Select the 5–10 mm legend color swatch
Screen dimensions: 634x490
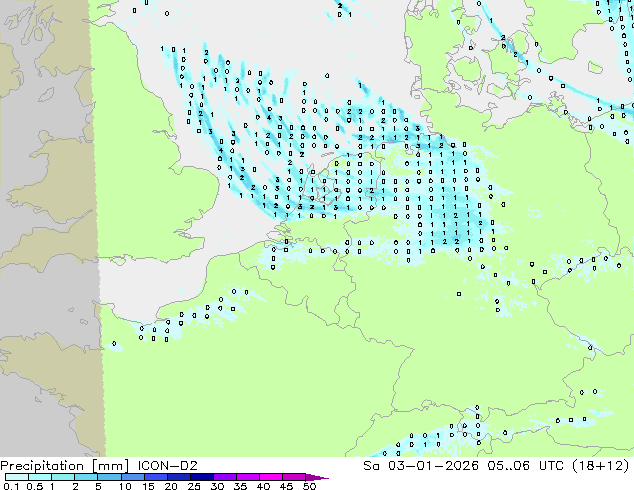click(110, 477)
